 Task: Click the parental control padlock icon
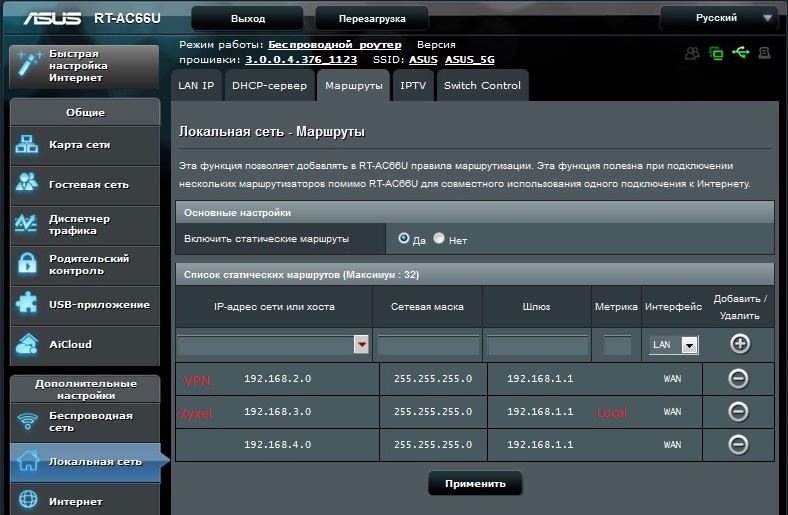pos(27,263)
